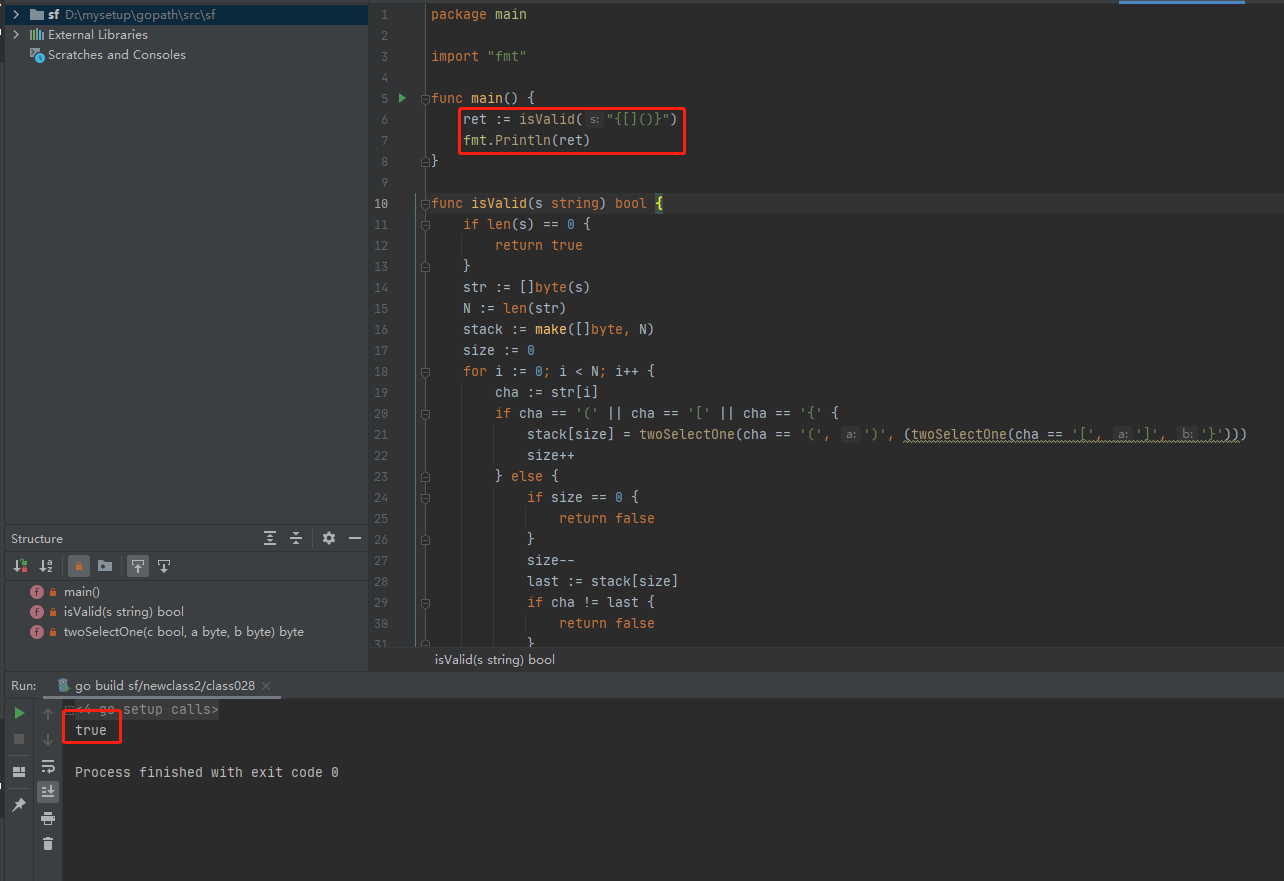Click 'size := 0' on line 17
The width and height of the screenshot is (1284, 881).
[x=499, y=350]
